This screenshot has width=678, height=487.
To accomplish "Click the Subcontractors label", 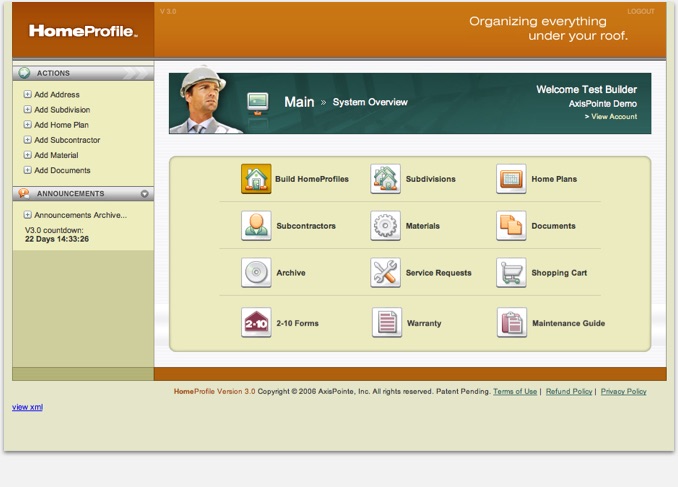I will tap(306, 226).
